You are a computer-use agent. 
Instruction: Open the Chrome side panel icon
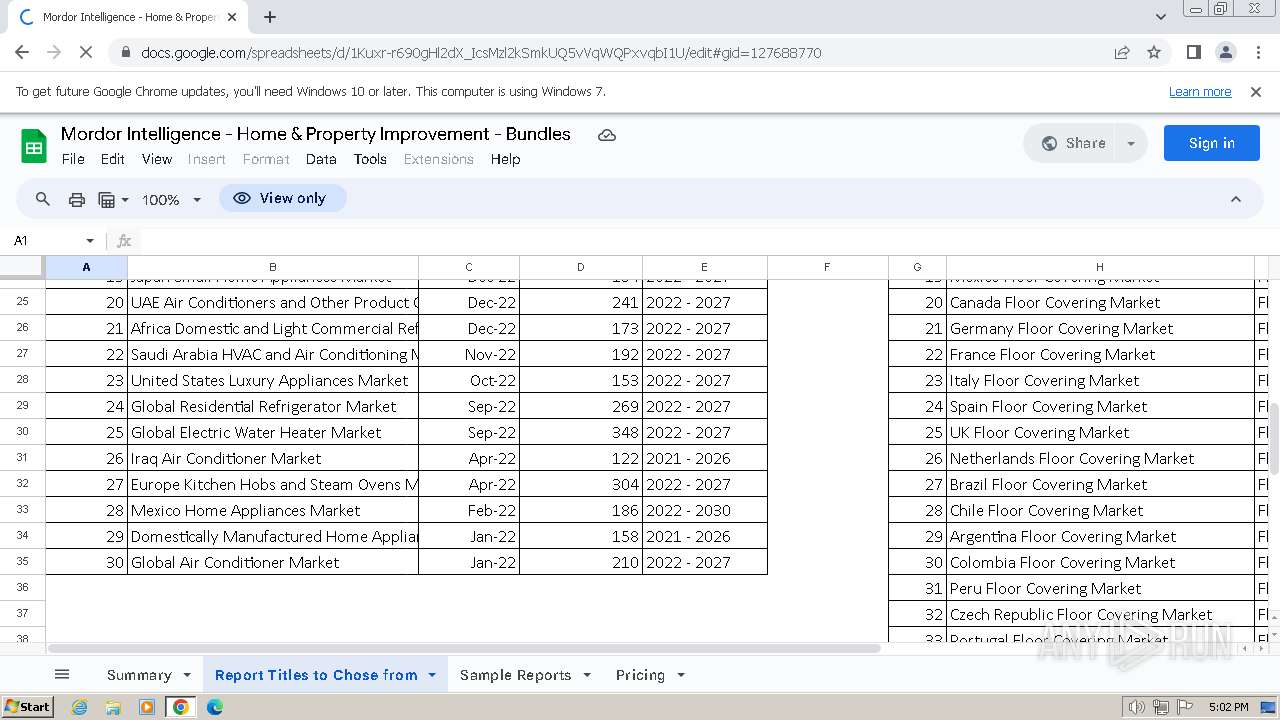click(x=1193, y=52)
